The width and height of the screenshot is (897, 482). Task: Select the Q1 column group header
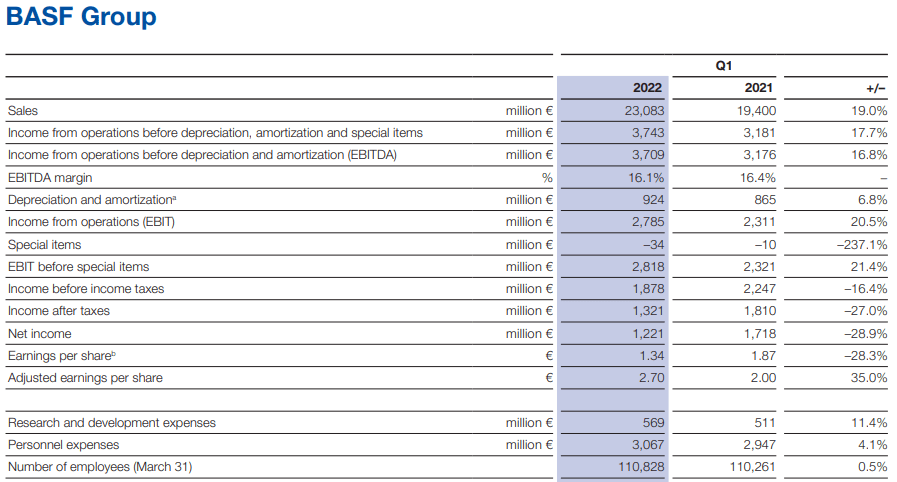pyautogui.click(x=724, y=66)
